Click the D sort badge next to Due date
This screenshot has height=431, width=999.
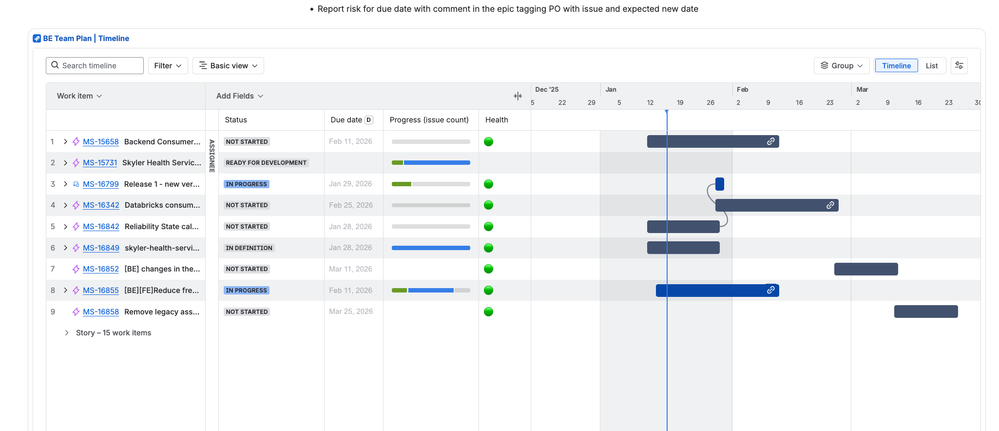coord(368,120)
